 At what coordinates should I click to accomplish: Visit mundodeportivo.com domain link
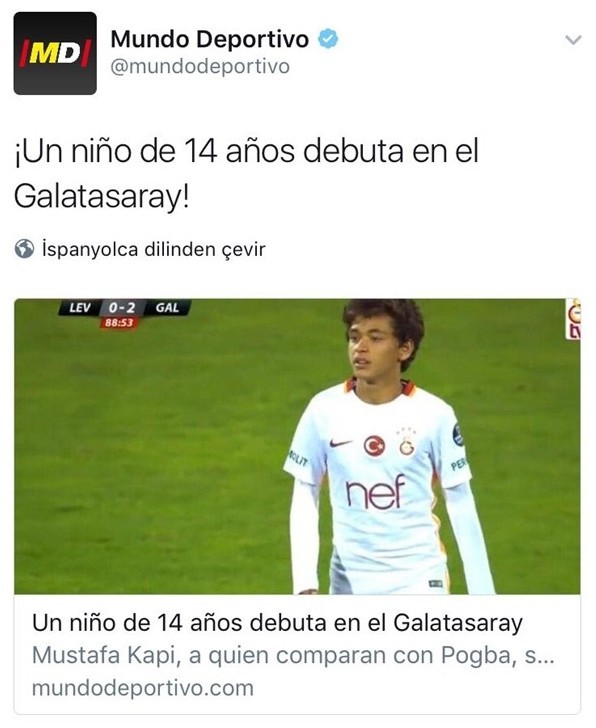[x=143, y=688]
